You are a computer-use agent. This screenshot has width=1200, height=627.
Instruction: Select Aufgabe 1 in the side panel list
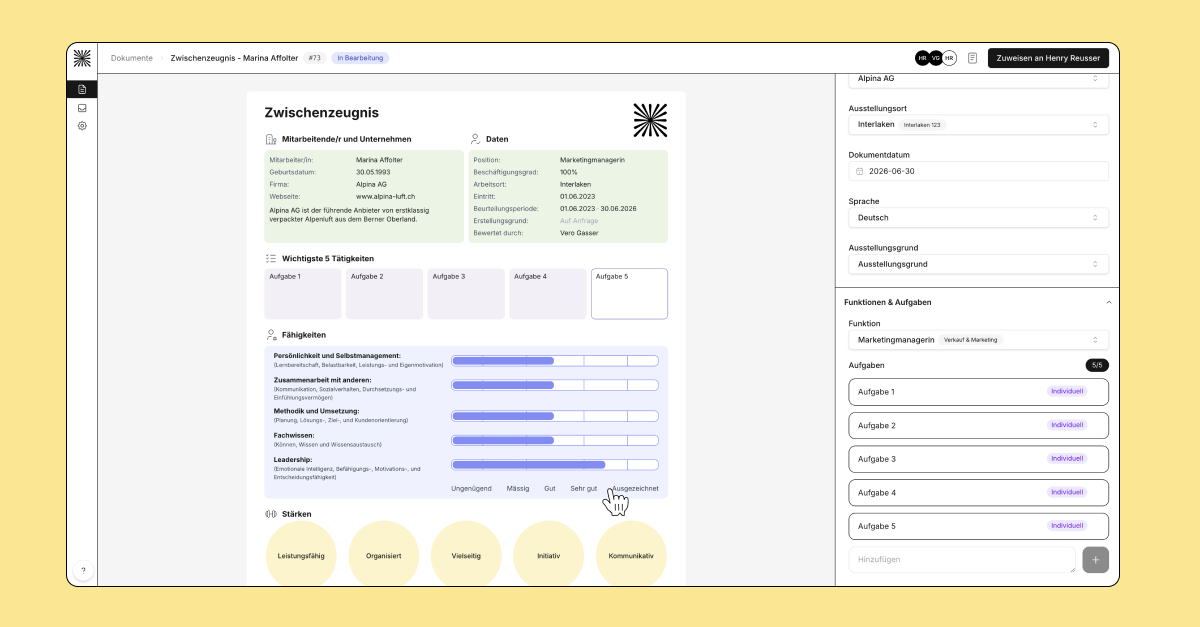click(x=978, y=392)
